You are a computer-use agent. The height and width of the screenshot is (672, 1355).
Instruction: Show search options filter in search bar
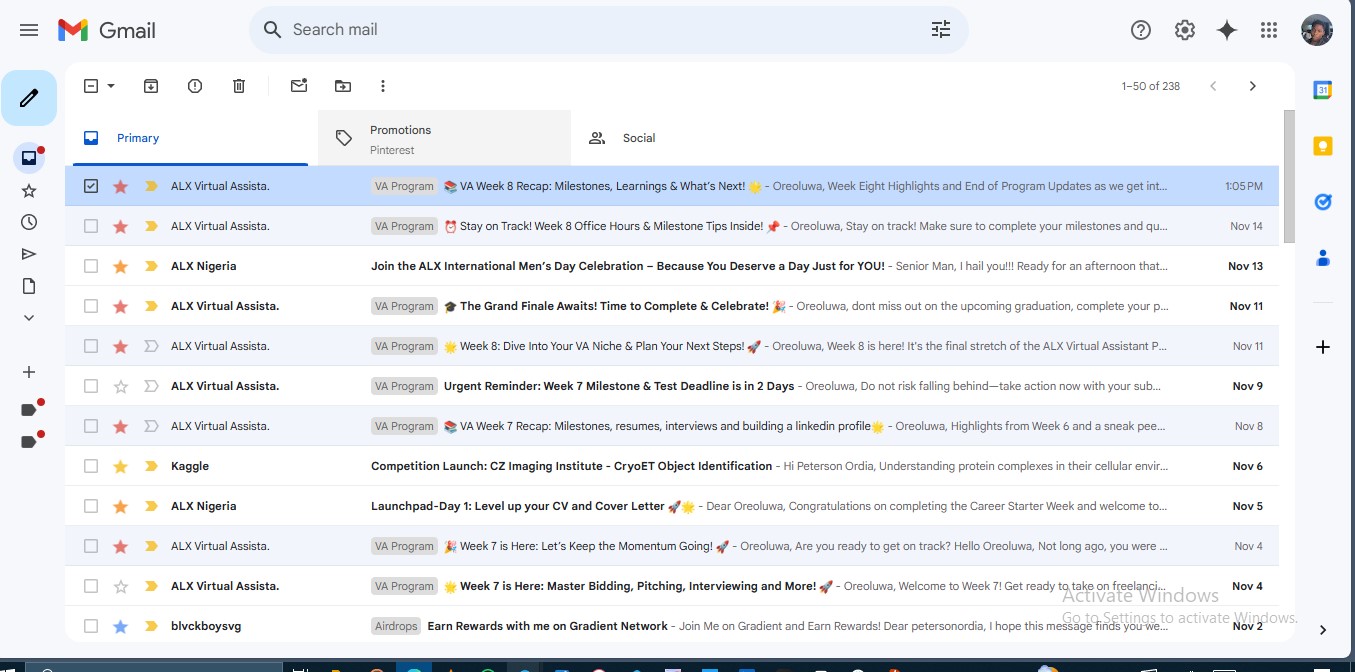[x=941, y=30]
